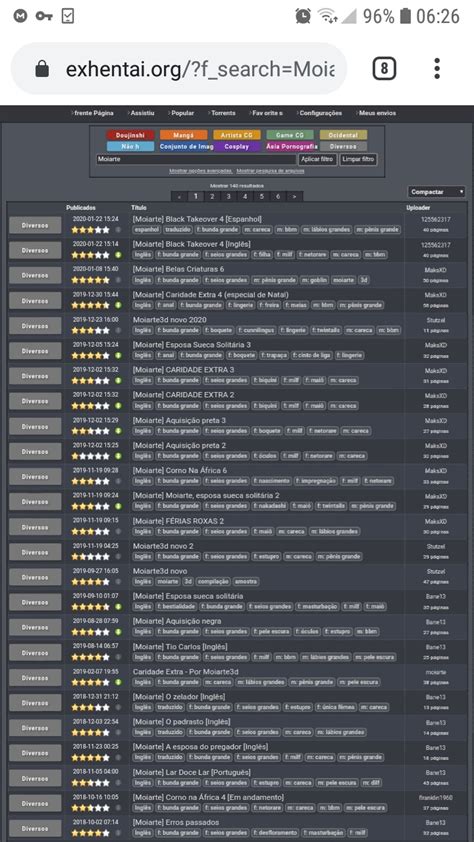Image resolution: width=474 pixels, height=842 pixels.
Task: Go to next results page arrow
Action: coord(294,197)
